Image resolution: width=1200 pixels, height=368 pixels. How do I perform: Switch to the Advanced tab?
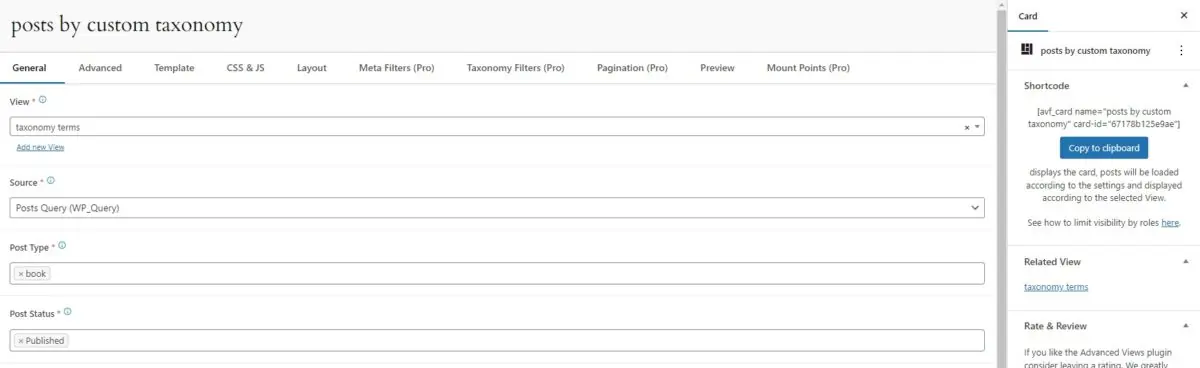(x=100, y=68)
